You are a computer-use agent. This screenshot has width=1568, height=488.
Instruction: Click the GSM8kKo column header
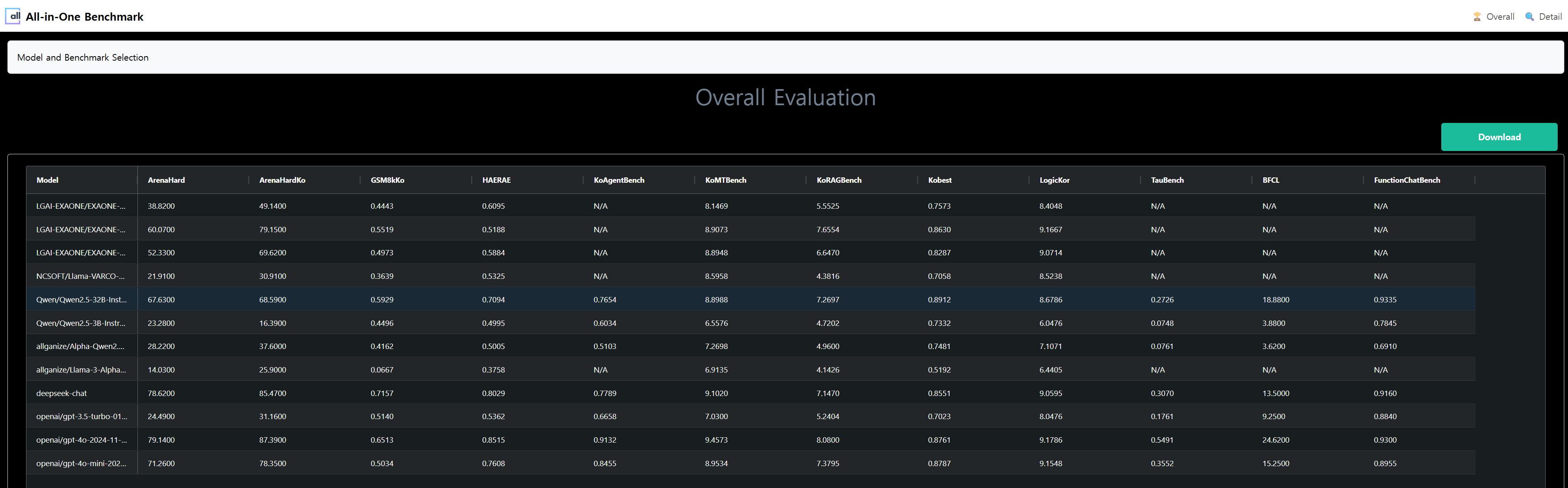point(387,180)
